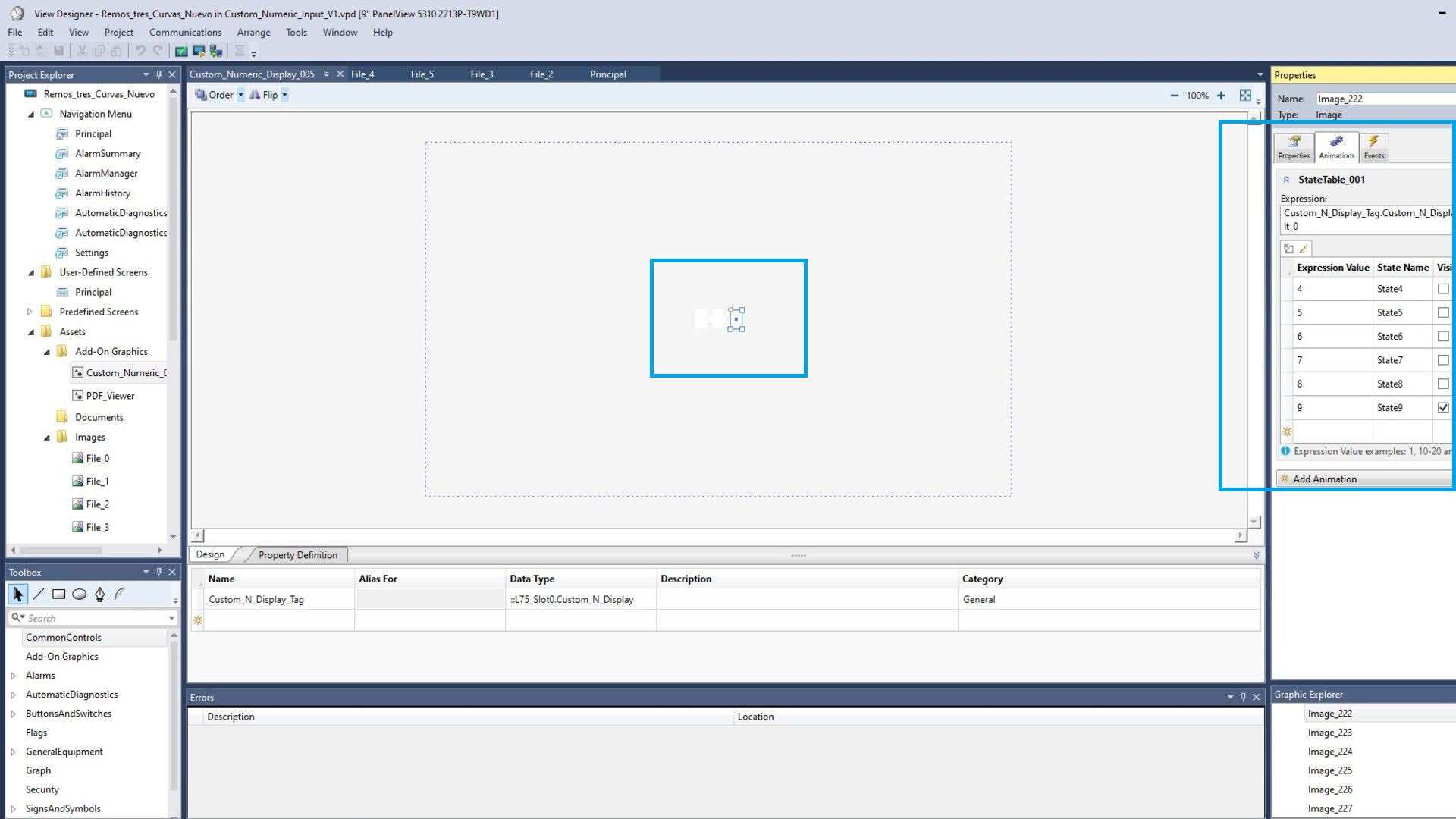This screenshot has height=819, width=1456.
Task: Collapse the Images folder
Action: [x=47, y=438]
